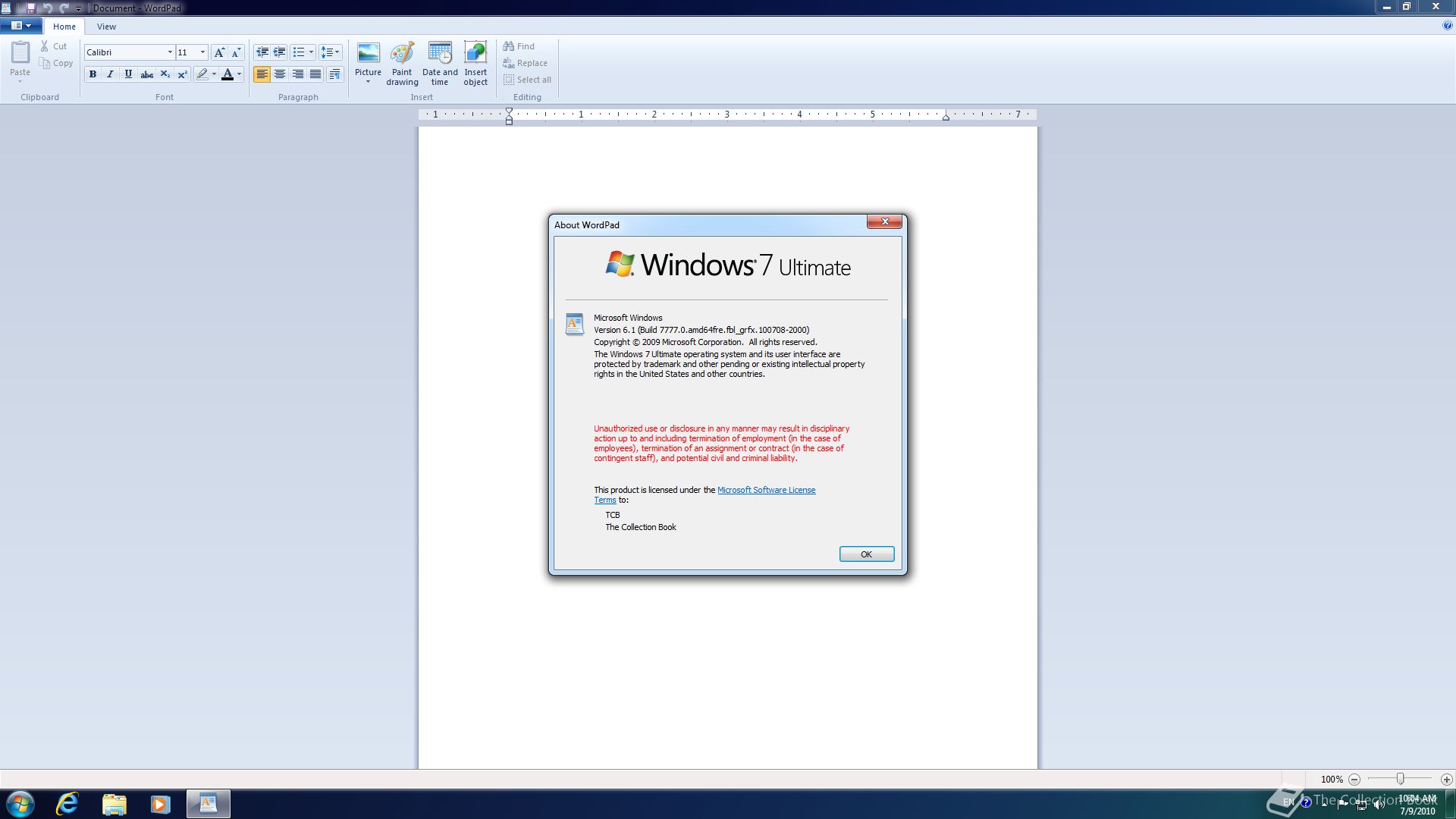
Task: Click Insert object icon
Action: point(475,53)
